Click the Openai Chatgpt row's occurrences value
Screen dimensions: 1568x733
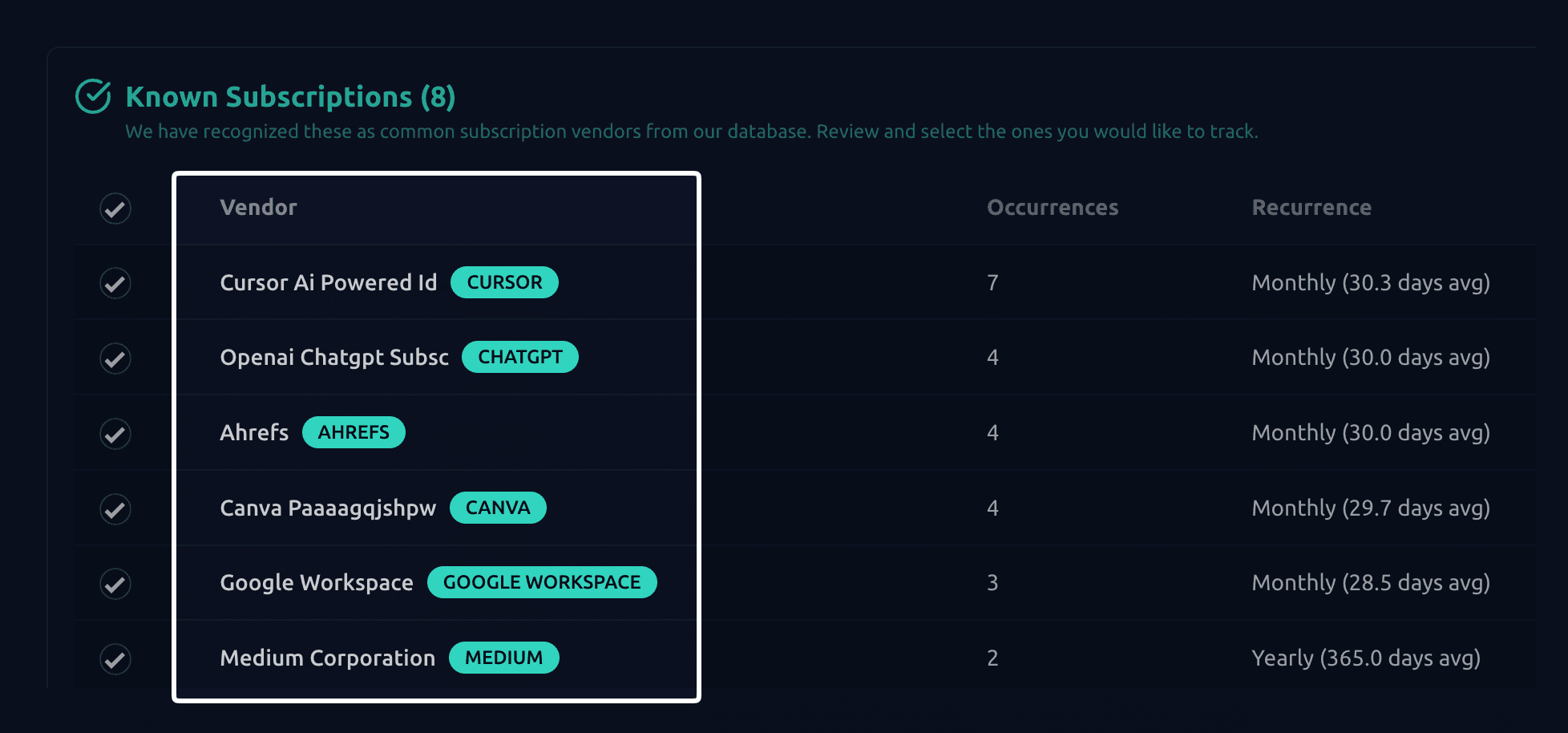coord(992,357)
